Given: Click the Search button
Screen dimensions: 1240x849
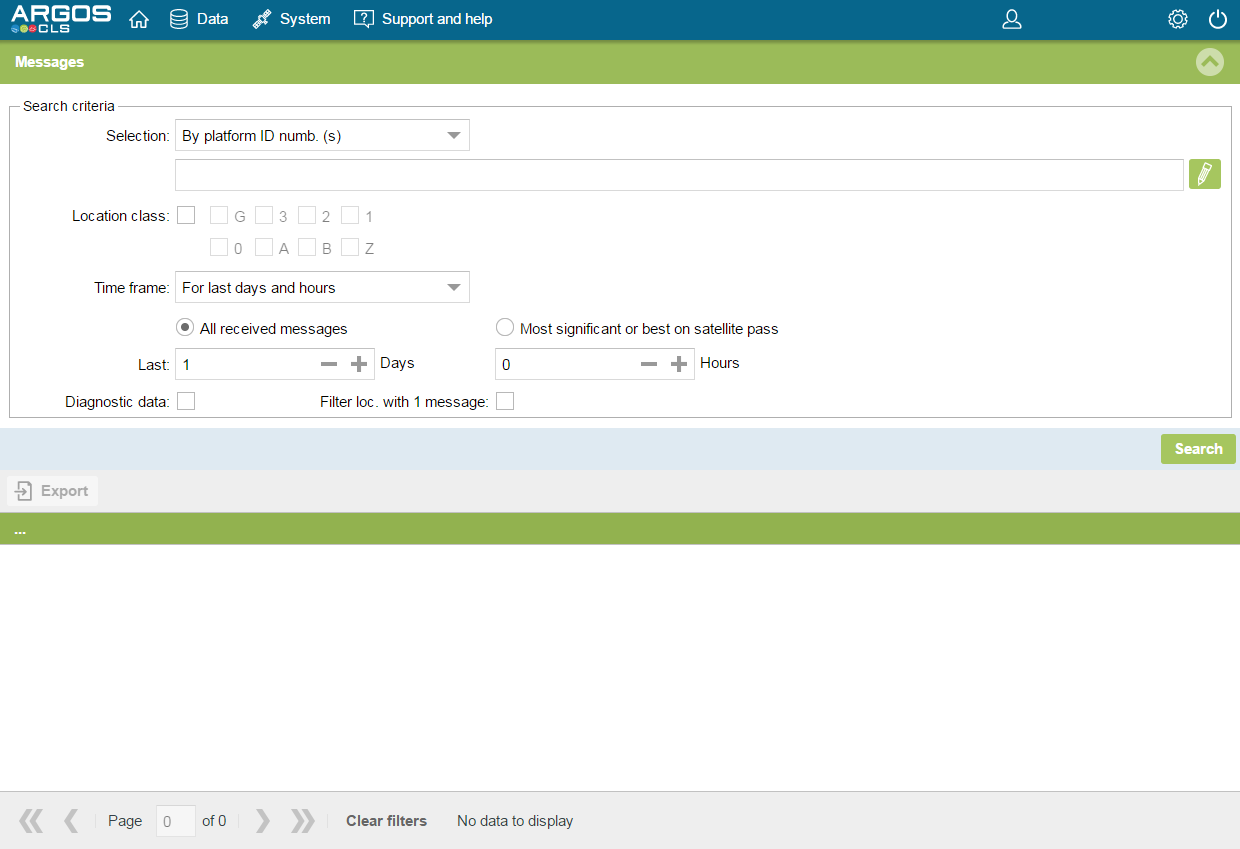Looking at the screenshot, I should 1198,448.
